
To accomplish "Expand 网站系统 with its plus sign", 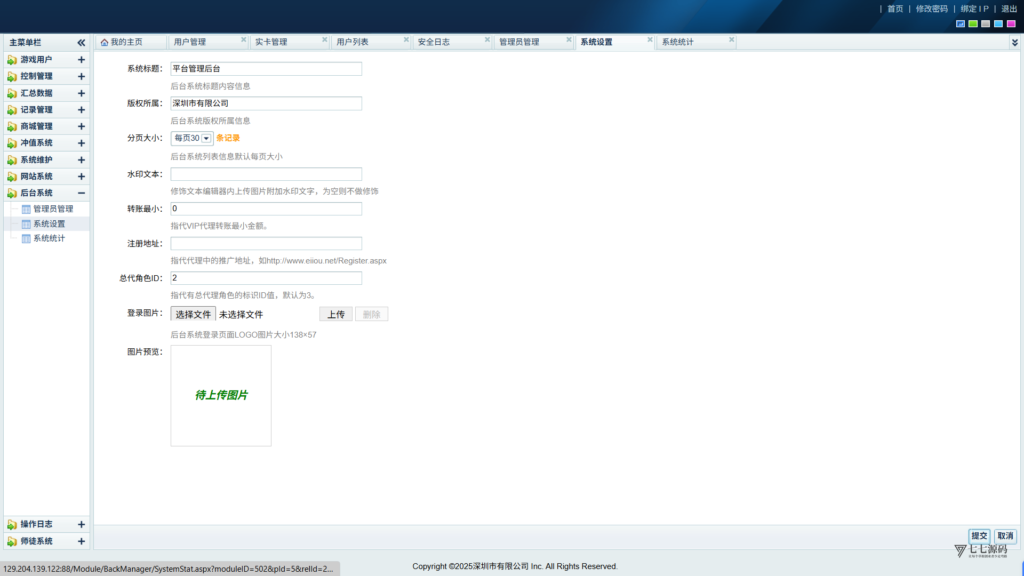I will 81,176.
